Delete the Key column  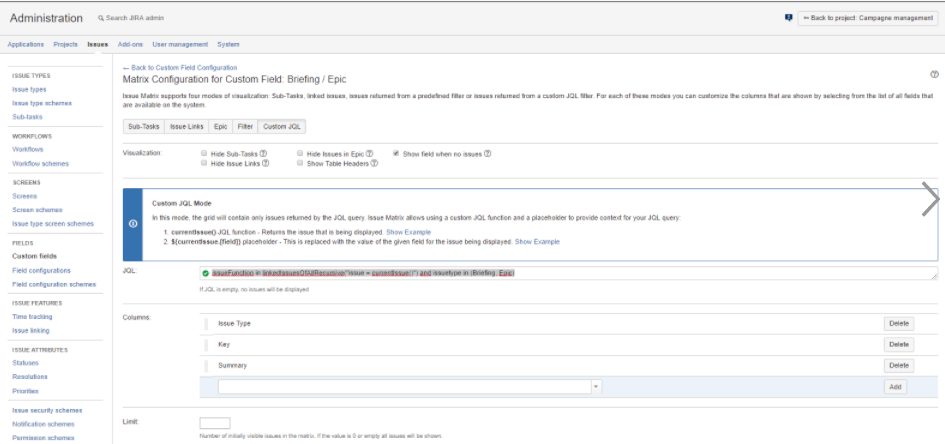(899, 345)
